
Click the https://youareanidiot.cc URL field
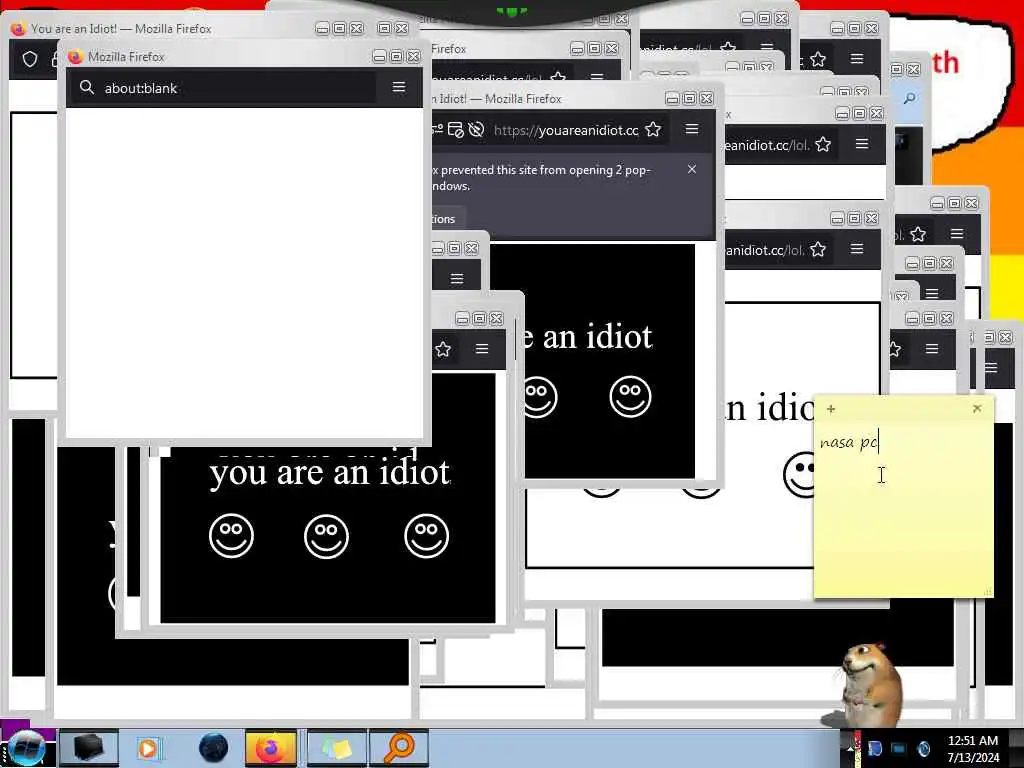566,130
